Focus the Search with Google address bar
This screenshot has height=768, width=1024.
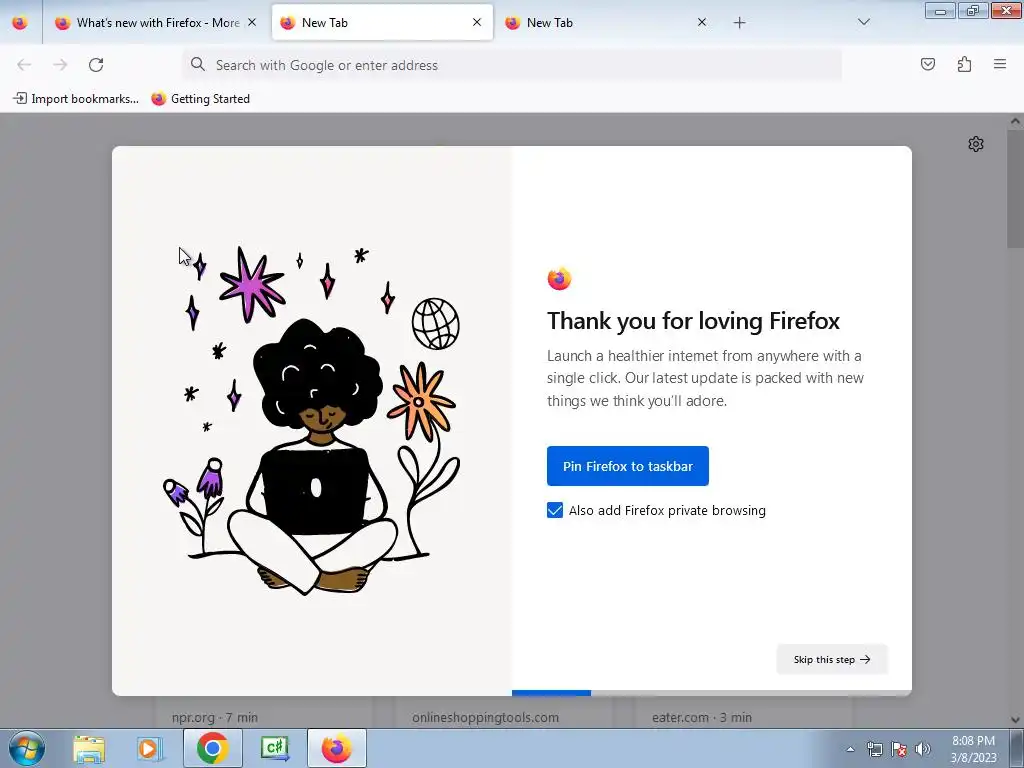pos(511,65)
